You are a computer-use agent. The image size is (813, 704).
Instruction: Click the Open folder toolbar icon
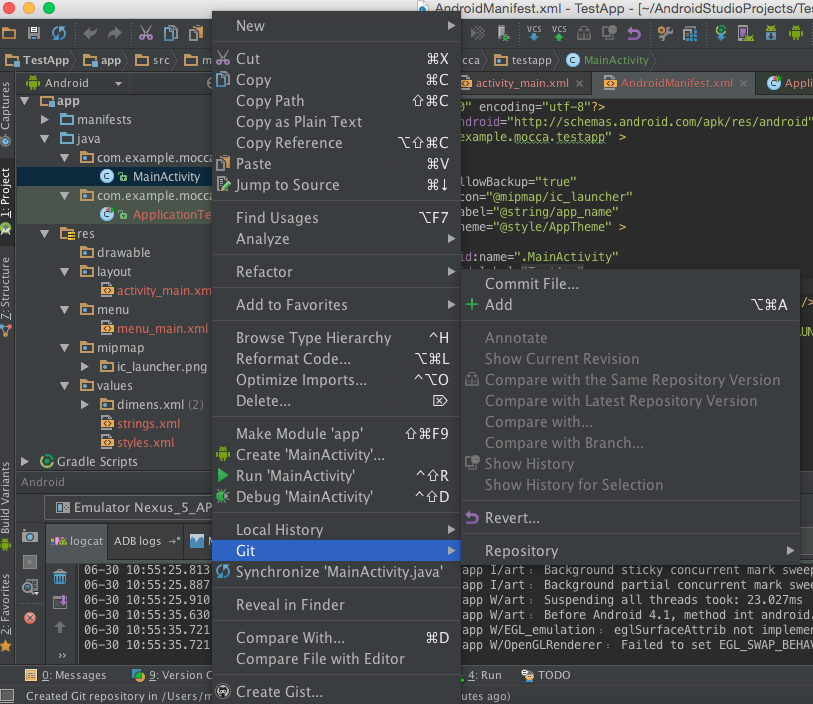(9, 34)
